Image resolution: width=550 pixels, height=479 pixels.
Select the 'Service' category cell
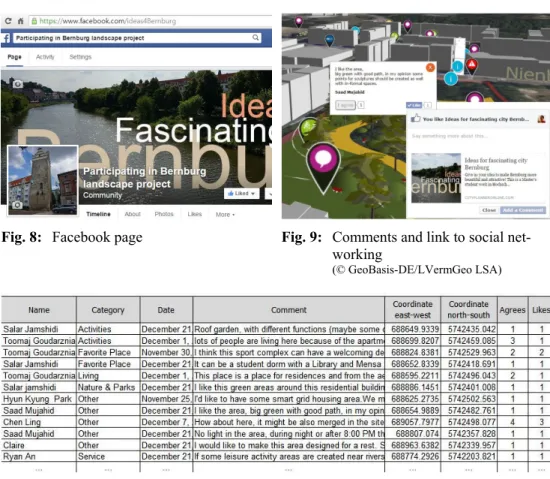click(x=108, y=457)
